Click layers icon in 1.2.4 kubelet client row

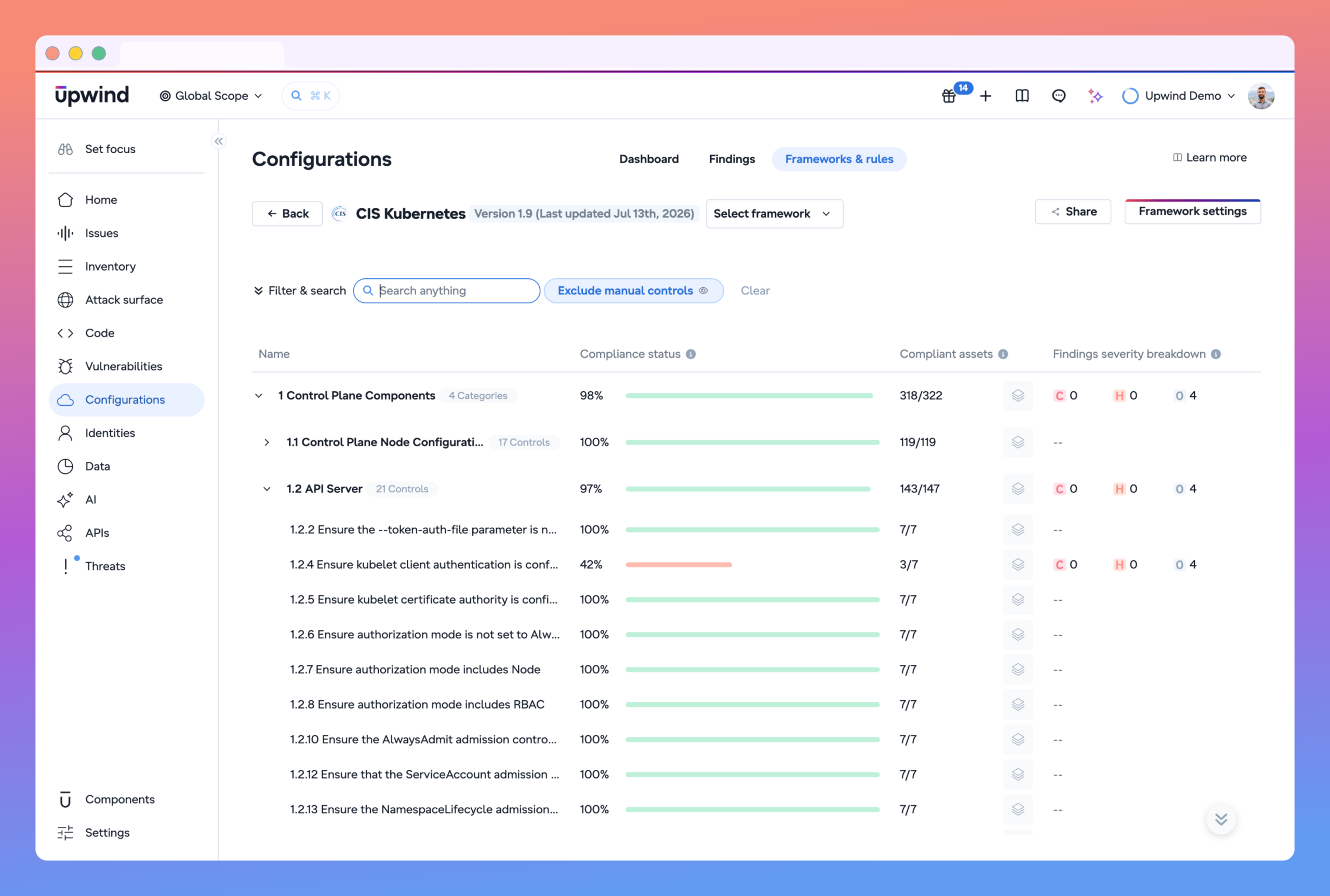pyautogui.click(x=1017, y=565)
